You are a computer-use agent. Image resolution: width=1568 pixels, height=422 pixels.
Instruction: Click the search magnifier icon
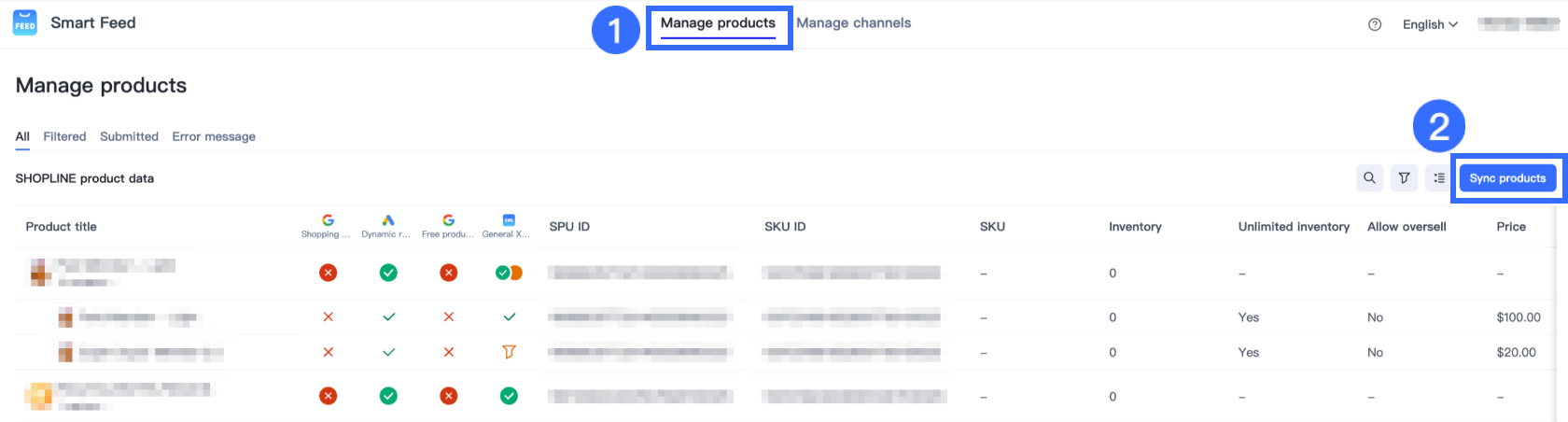click(x=1369, y=178)
